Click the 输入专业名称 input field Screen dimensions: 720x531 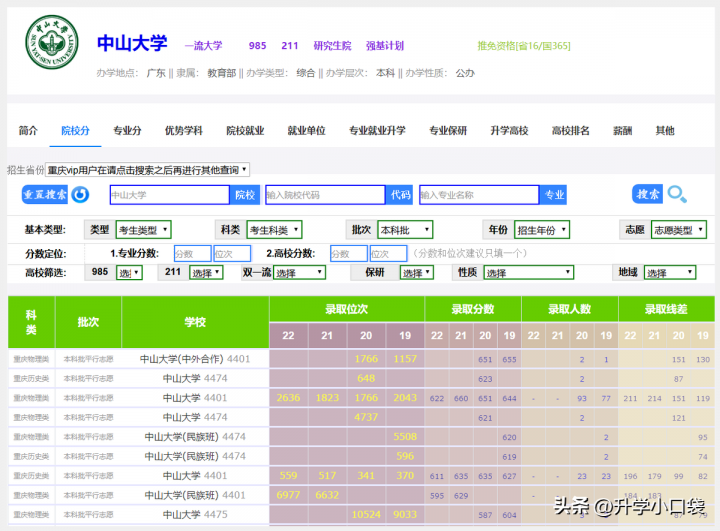click(x=479, y=195)
